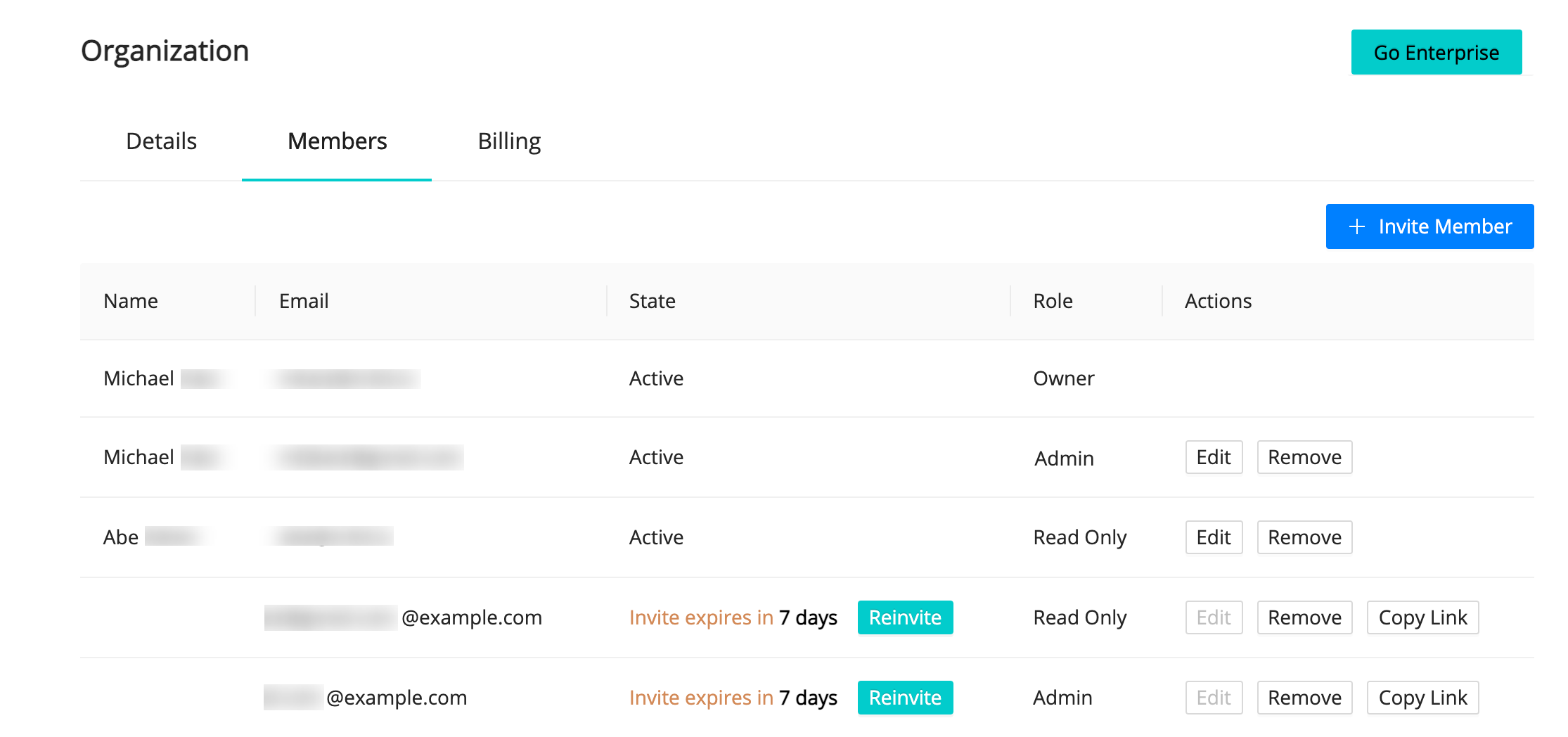Image resolution: width=1568 pixels, height=737 pixels.
Task: Select the Role column header
Action: [x=1053, y=301]
